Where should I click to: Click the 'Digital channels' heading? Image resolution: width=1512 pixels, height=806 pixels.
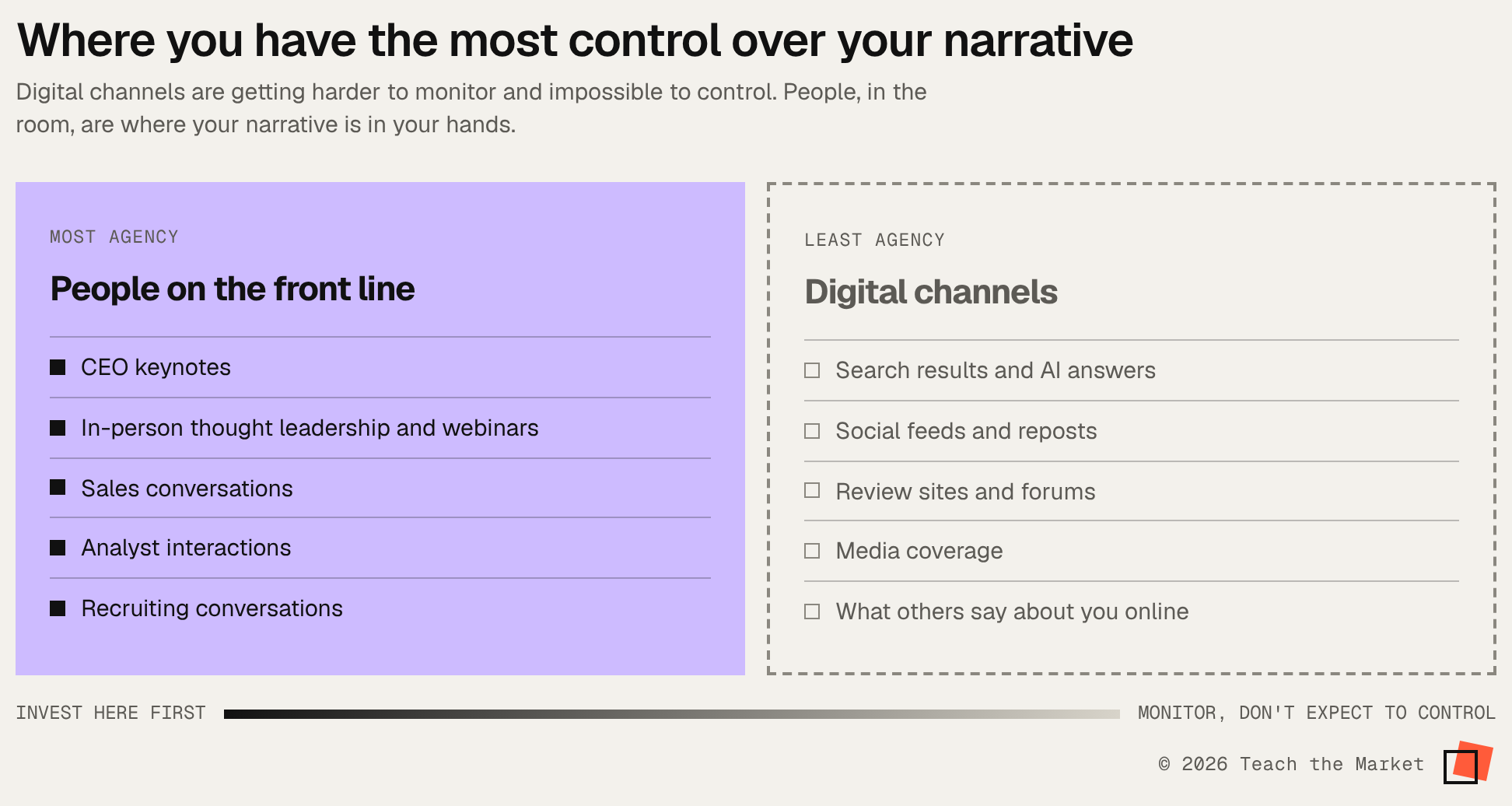click(931, 292)
